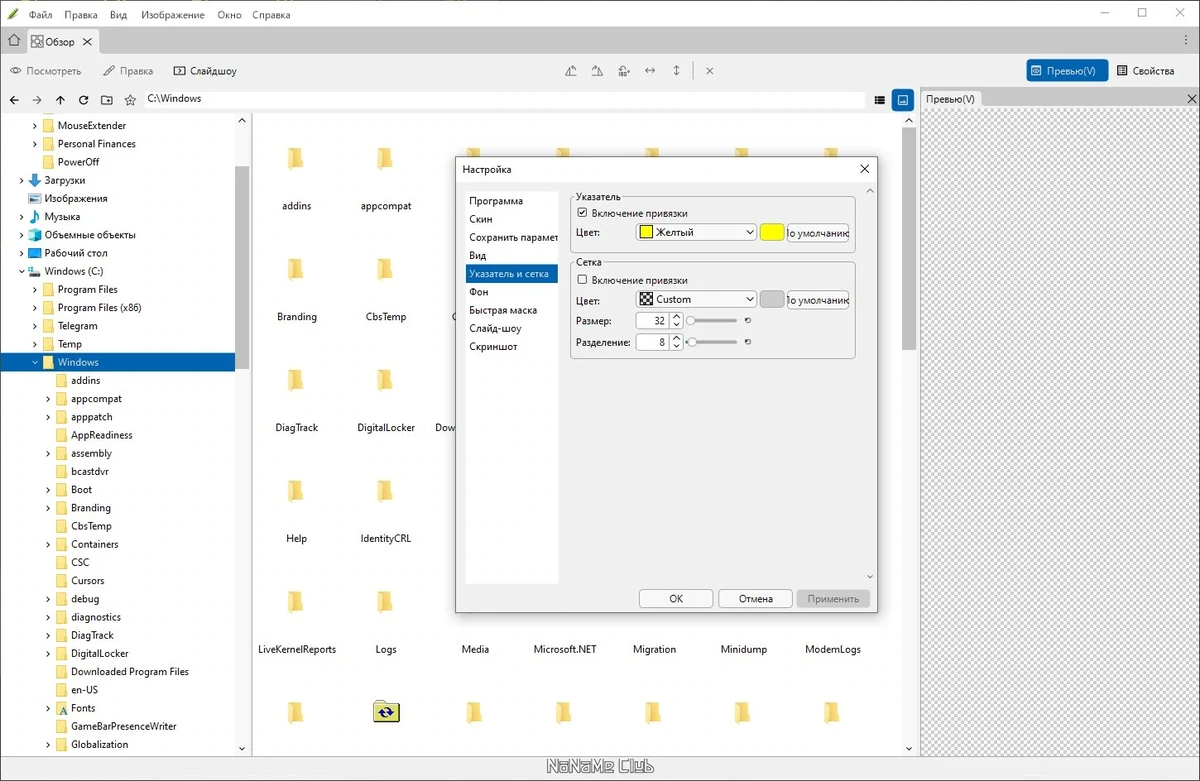Screen dimensions: 1200x781
Task: Open the Вид menu in menu bar
Action: click(x=119, y=15)
